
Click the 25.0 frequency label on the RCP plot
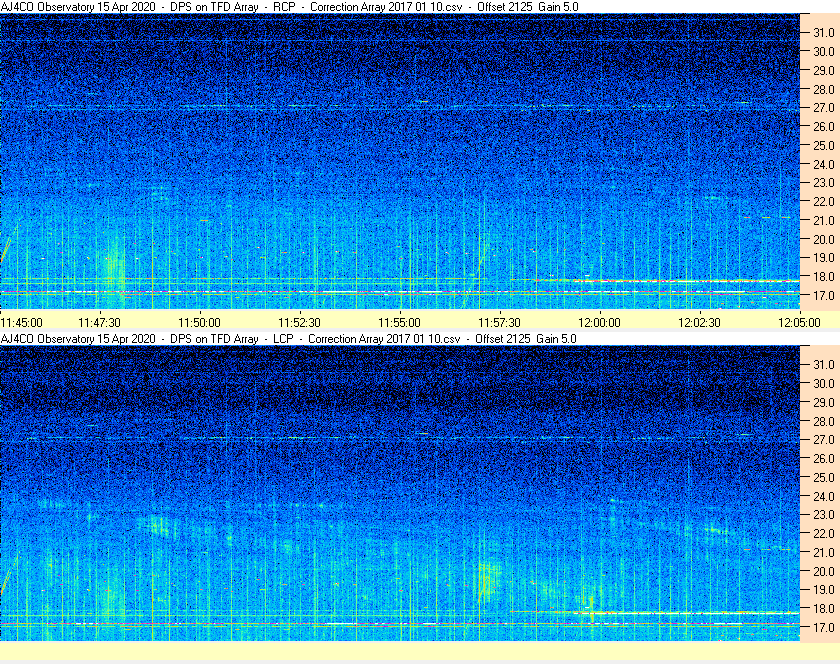(x=824, y=145)
